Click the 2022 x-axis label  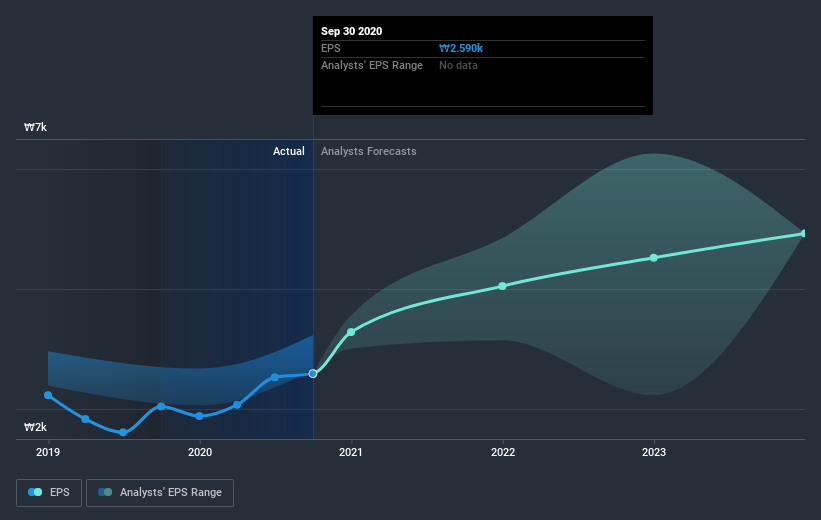pos(503,452)
